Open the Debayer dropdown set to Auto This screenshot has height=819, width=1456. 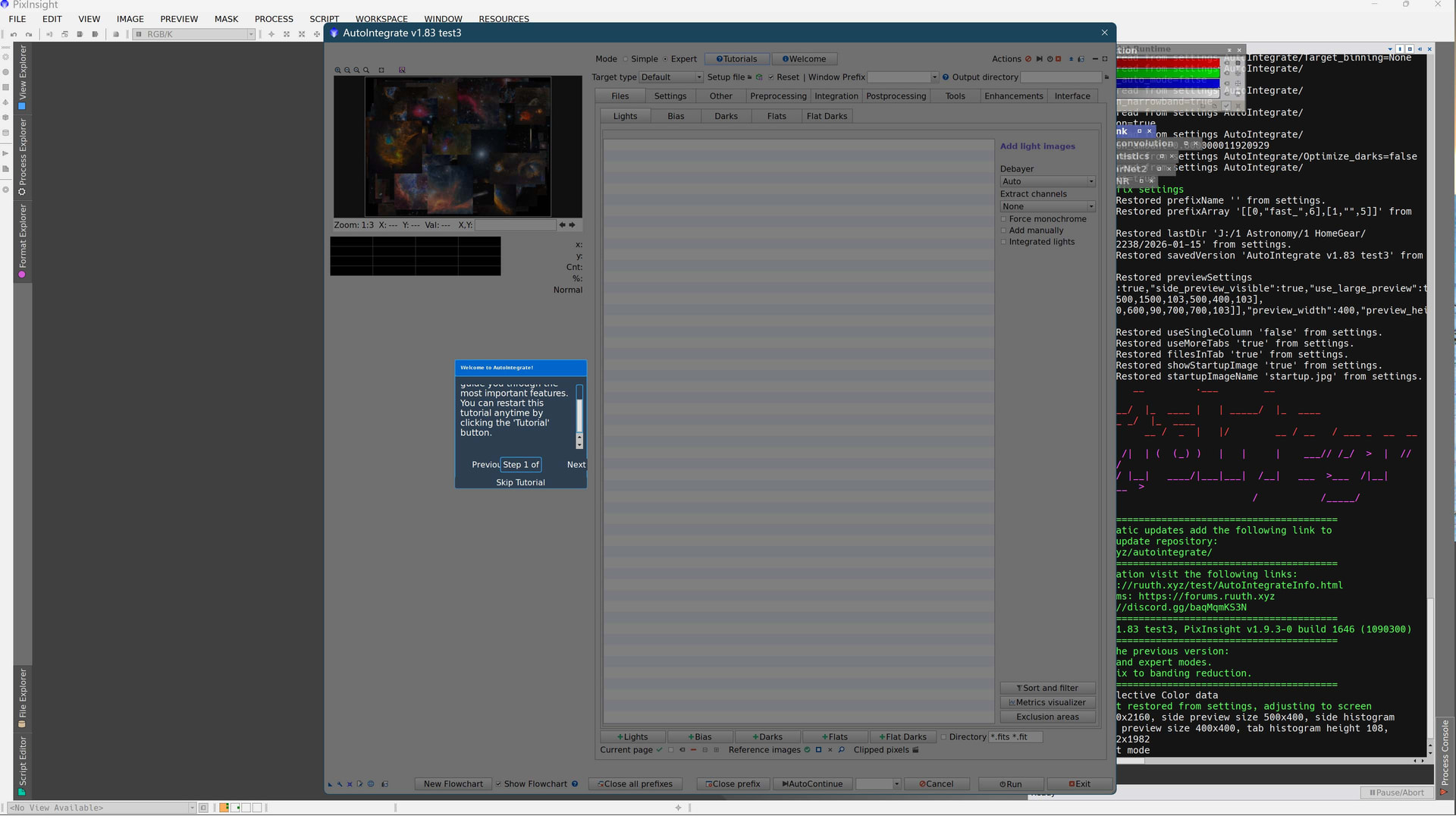[x=1047, y=182]
